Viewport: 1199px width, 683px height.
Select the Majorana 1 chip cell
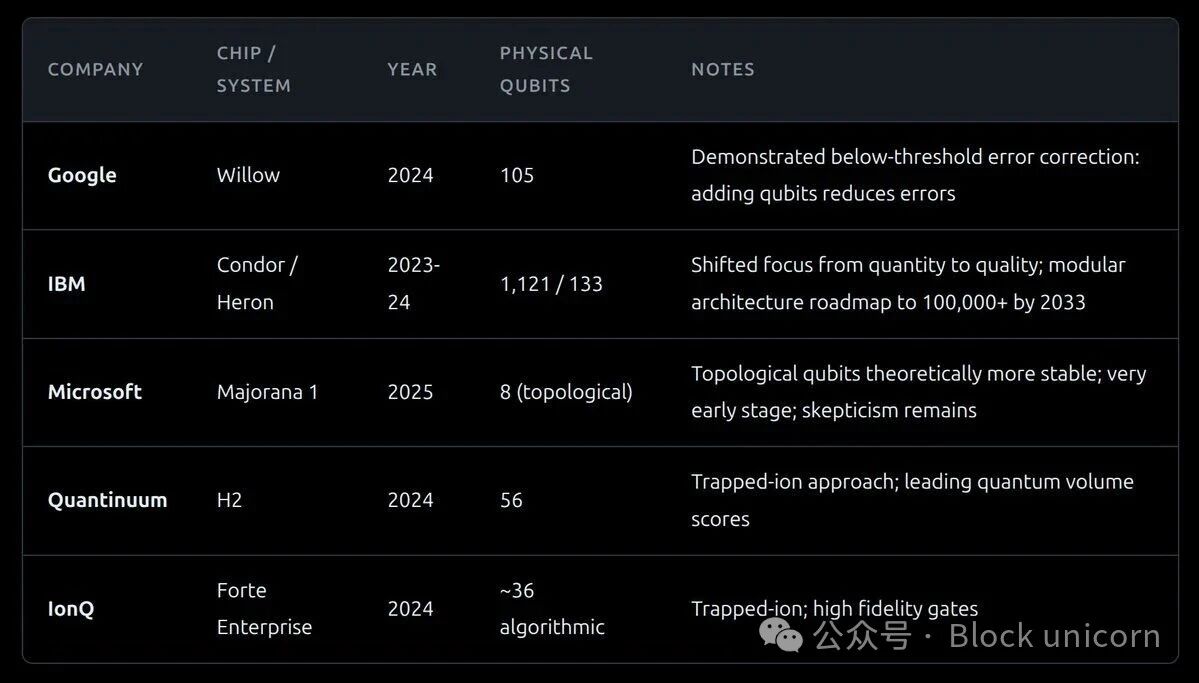pos(267,392)
